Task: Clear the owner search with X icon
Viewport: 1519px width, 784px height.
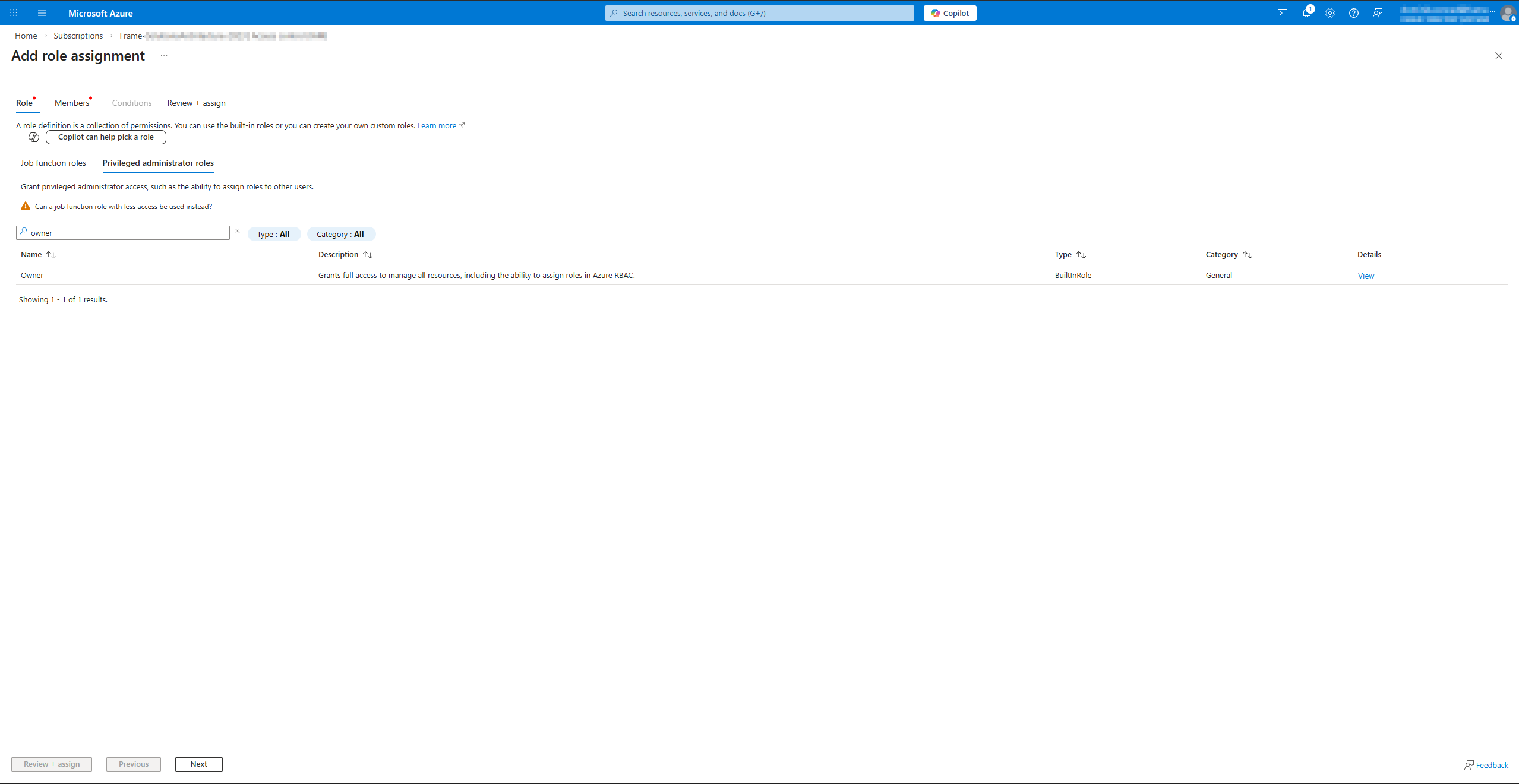Action: pos(238,232)
